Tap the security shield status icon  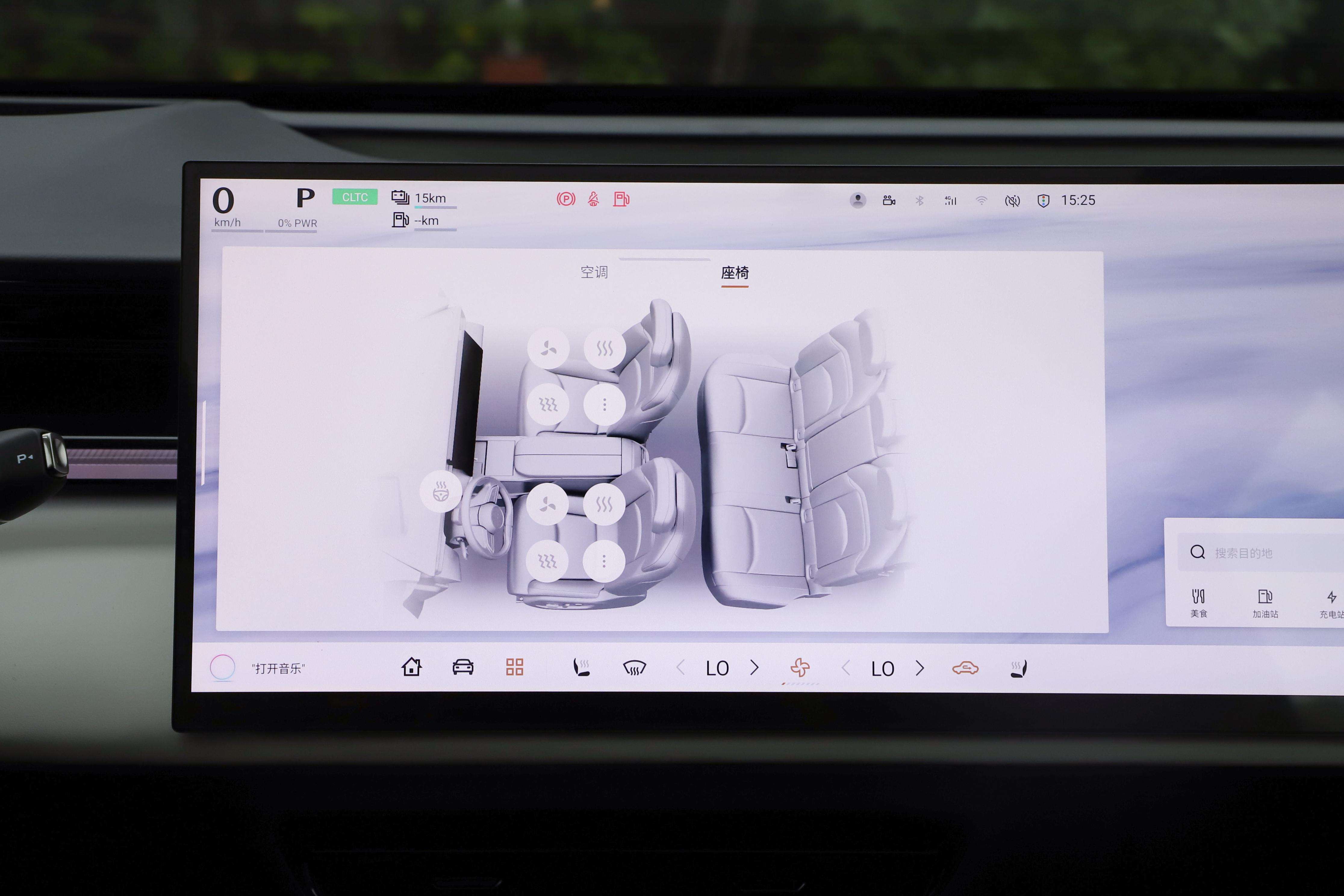pos(1044,201)
